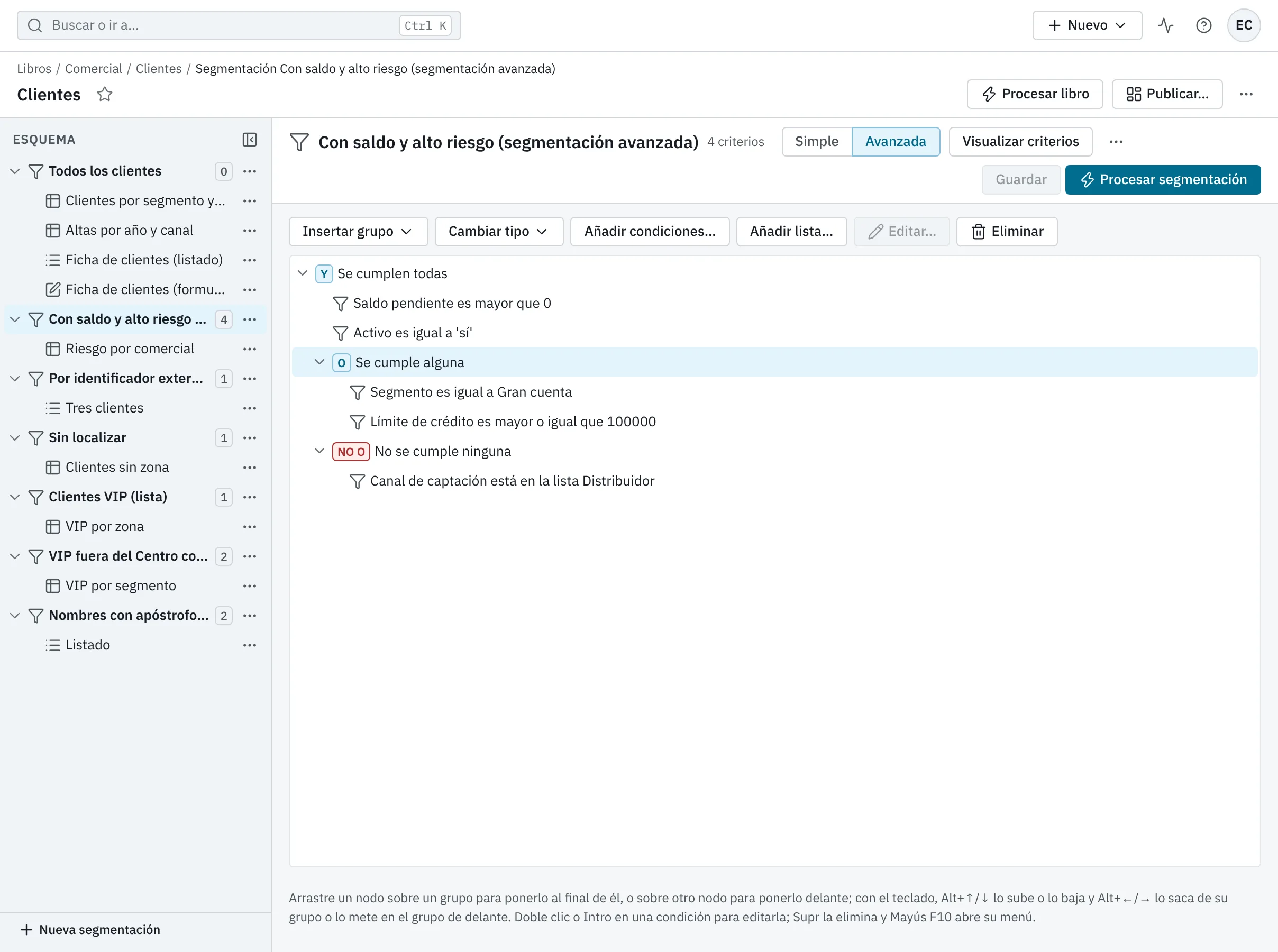Viewport: 1278px width, 952px height.
Task: Open the help icon
Action: coord(1203,25)
